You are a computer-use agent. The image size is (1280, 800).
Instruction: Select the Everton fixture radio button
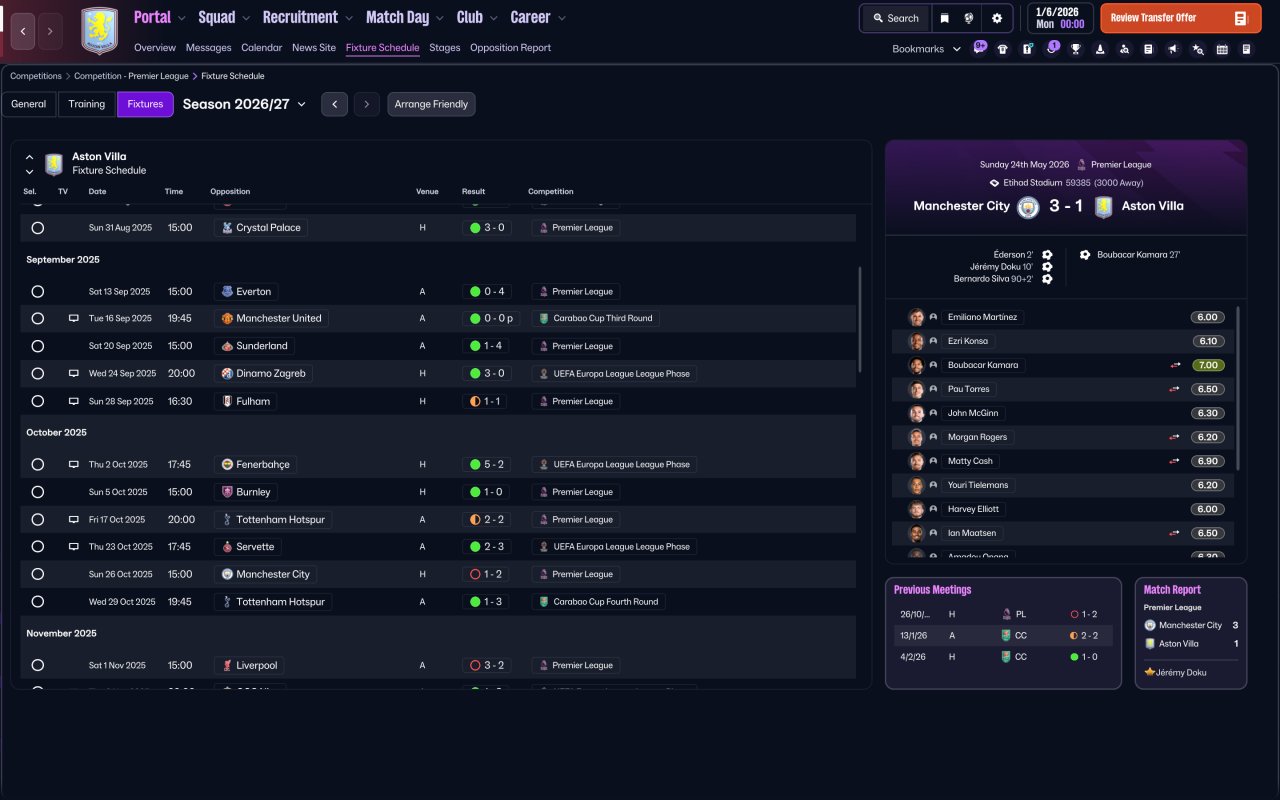point(38,292)
